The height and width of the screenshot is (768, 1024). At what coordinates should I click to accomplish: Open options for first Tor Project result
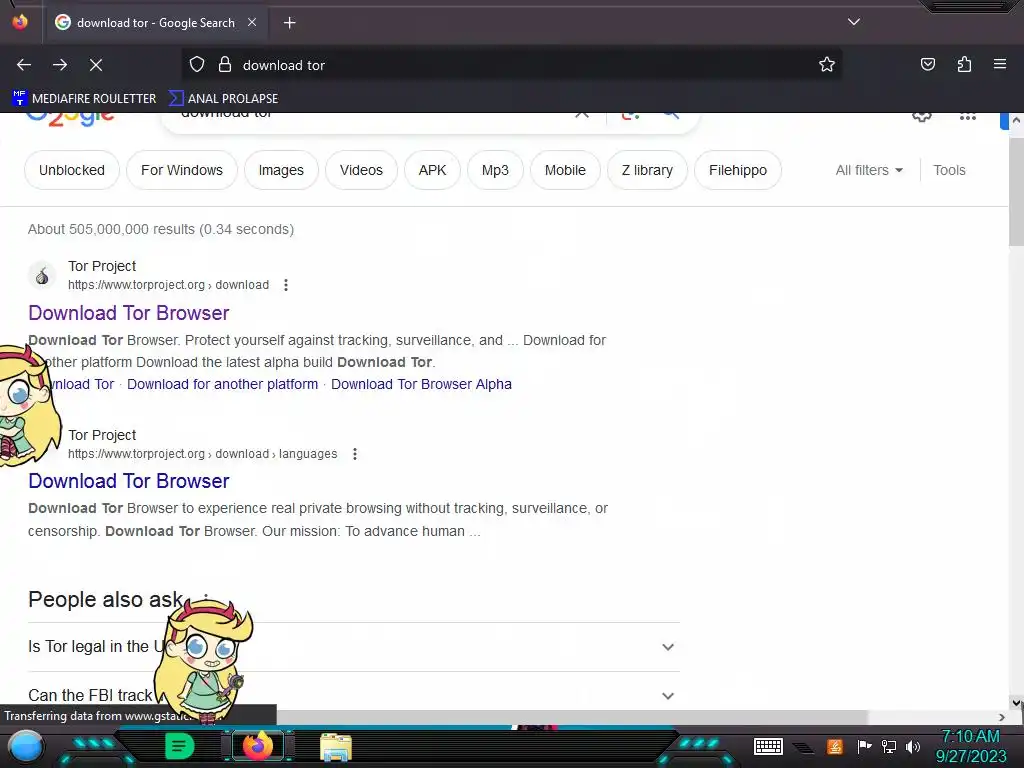click(286, 285)
